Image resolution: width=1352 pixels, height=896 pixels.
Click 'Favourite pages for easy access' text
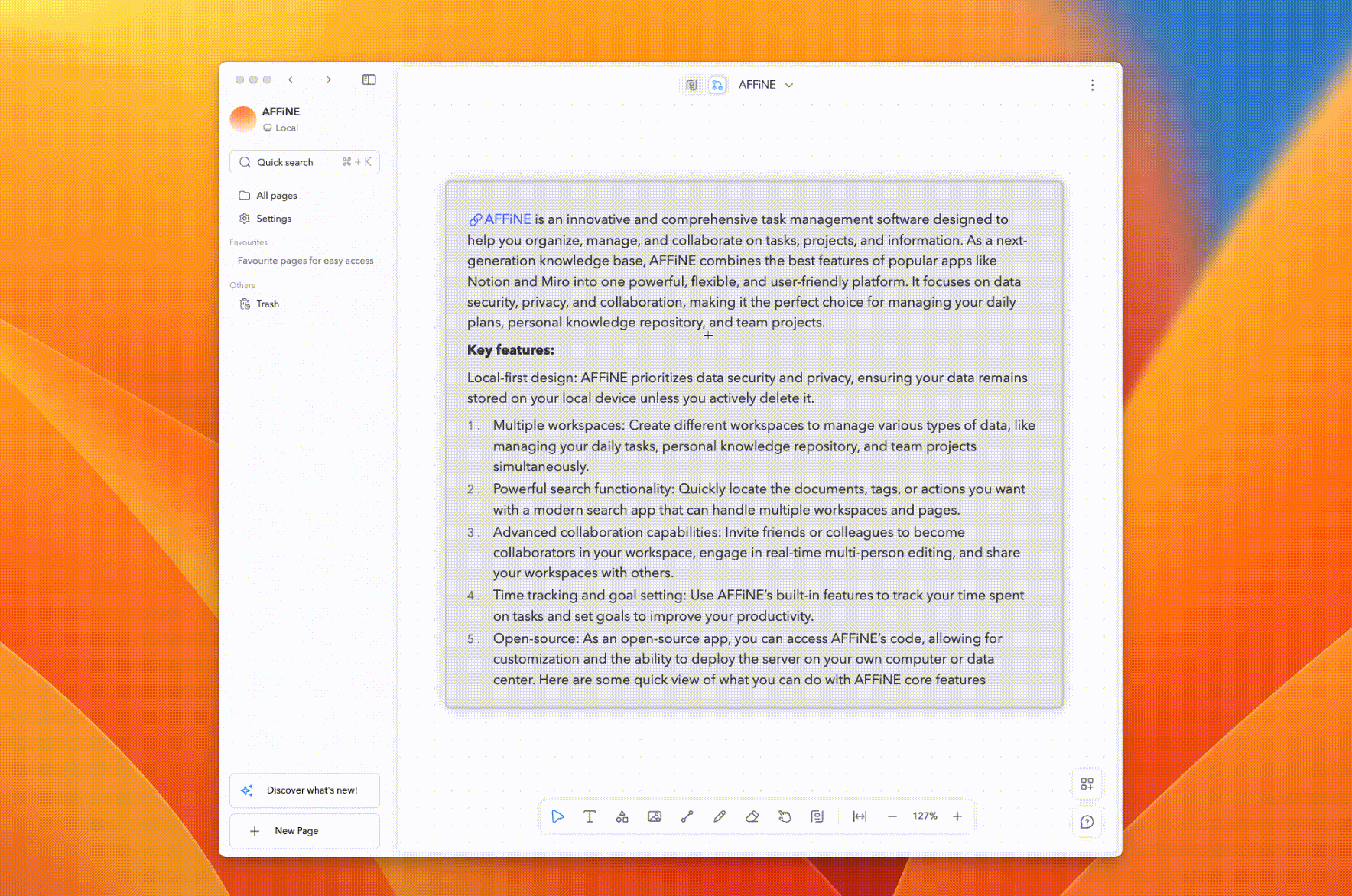[306, 261]
